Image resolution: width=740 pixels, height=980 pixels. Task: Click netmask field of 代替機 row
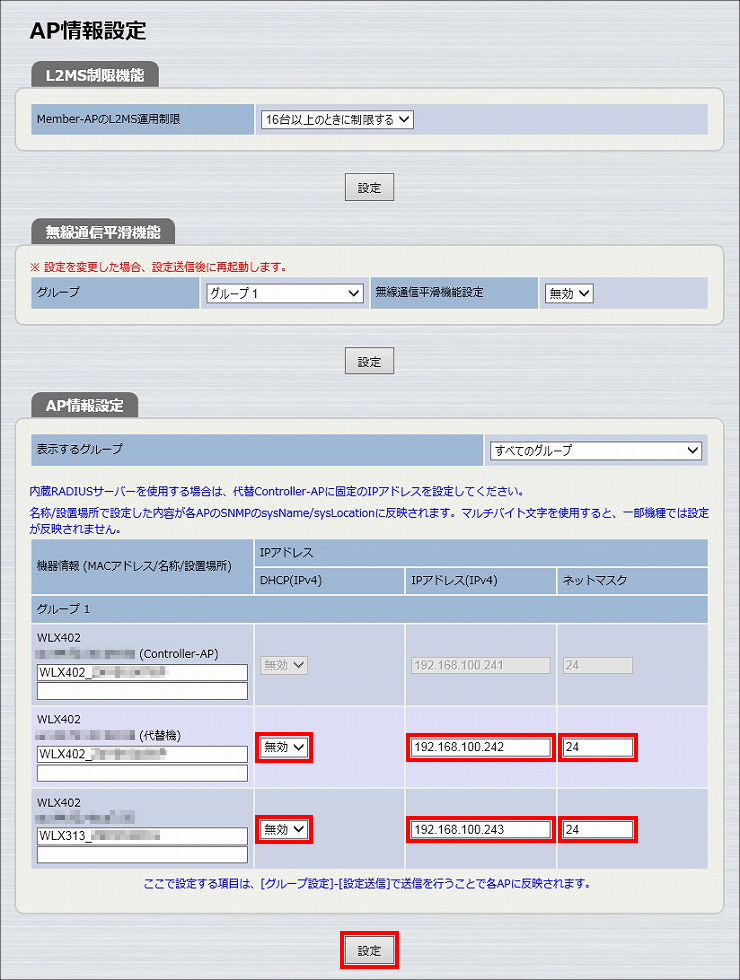point(598,747)
